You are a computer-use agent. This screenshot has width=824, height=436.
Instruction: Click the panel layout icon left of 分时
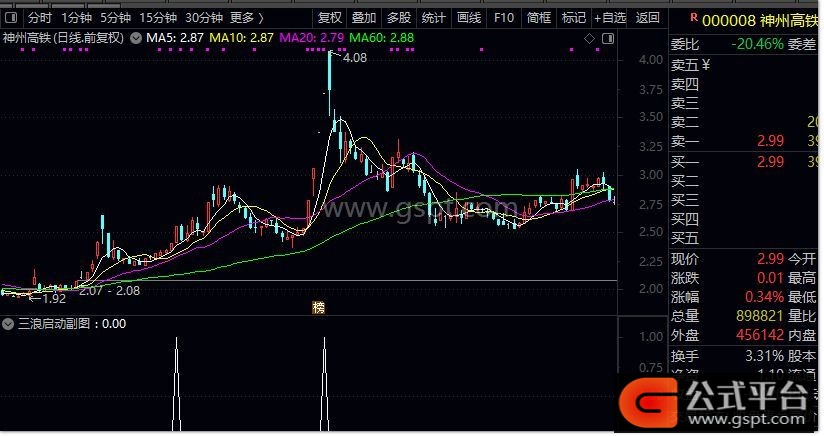(11, 18)
